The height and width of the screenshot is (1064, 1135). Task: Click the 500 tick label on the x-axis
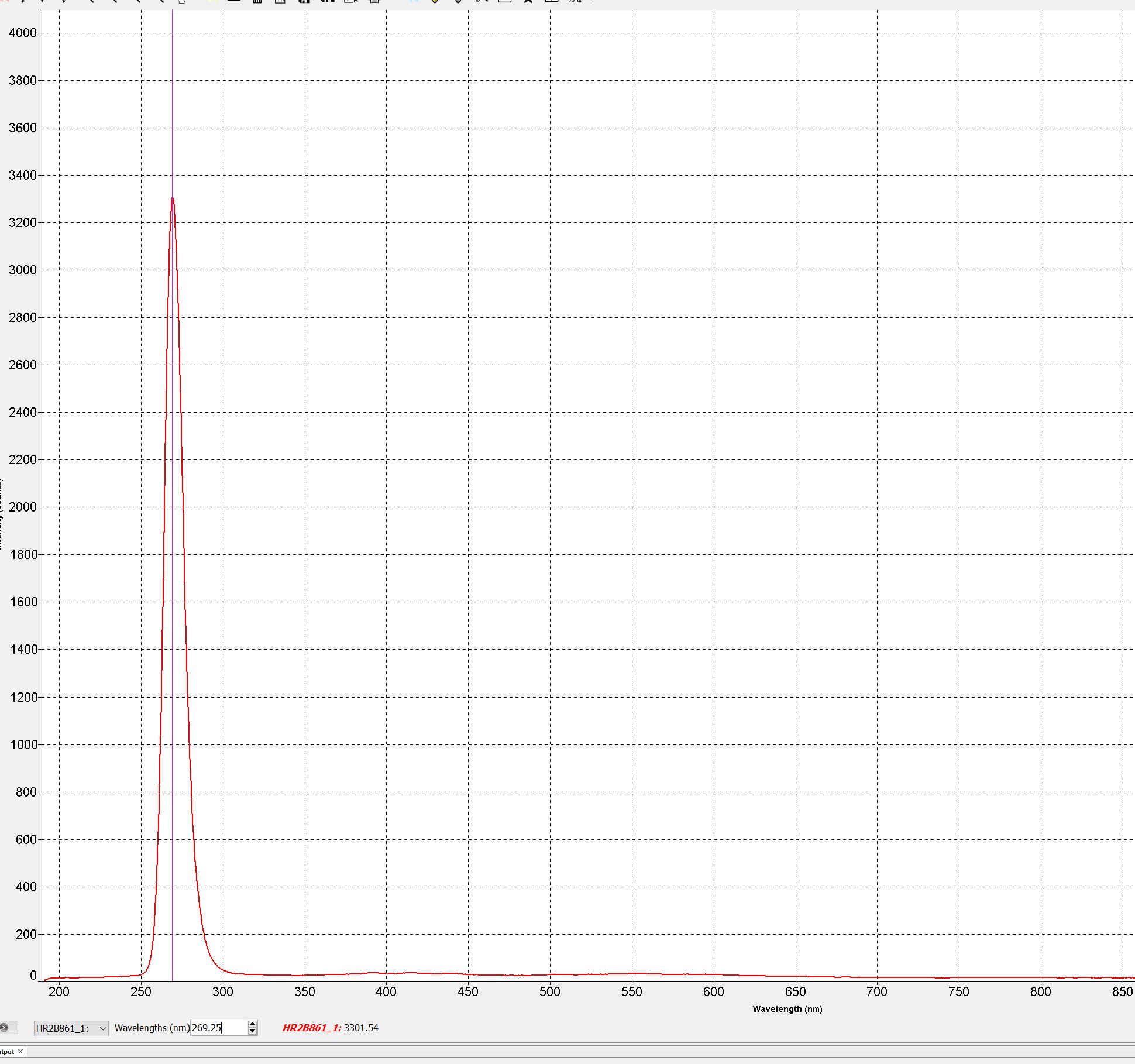[549, 991]
